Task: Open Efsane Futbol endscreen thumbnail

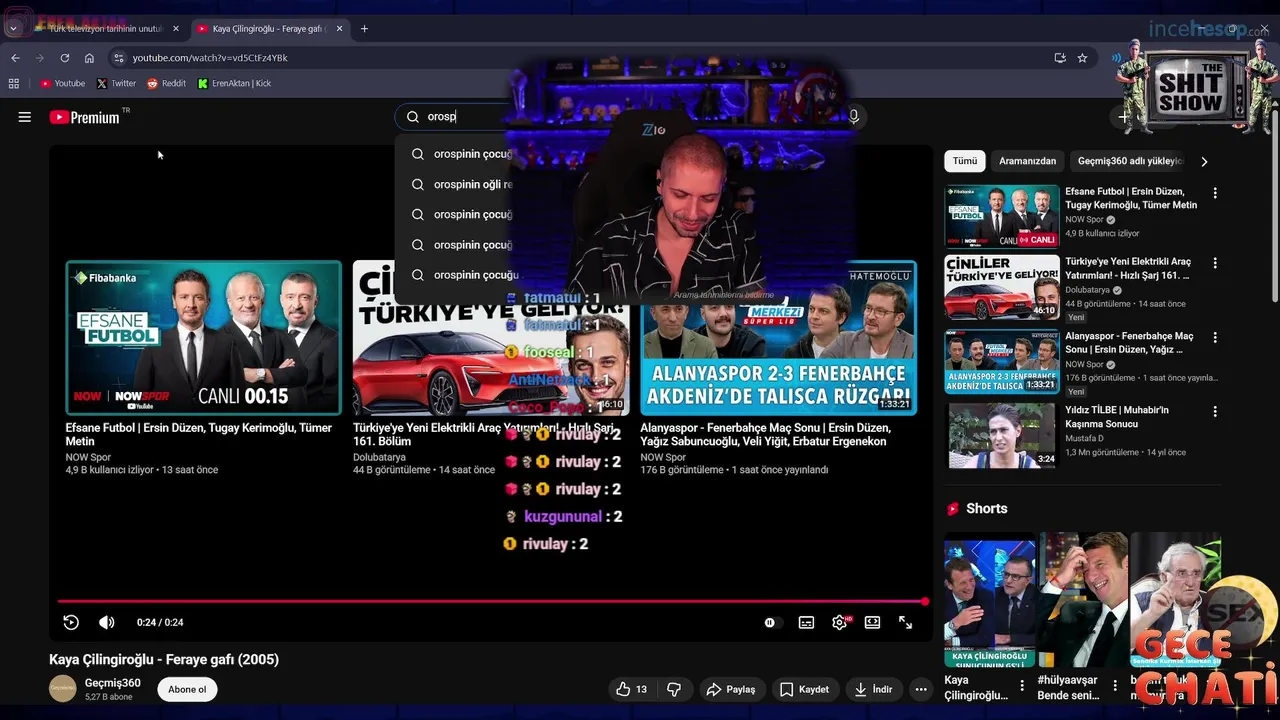Action: pos(204,338)
